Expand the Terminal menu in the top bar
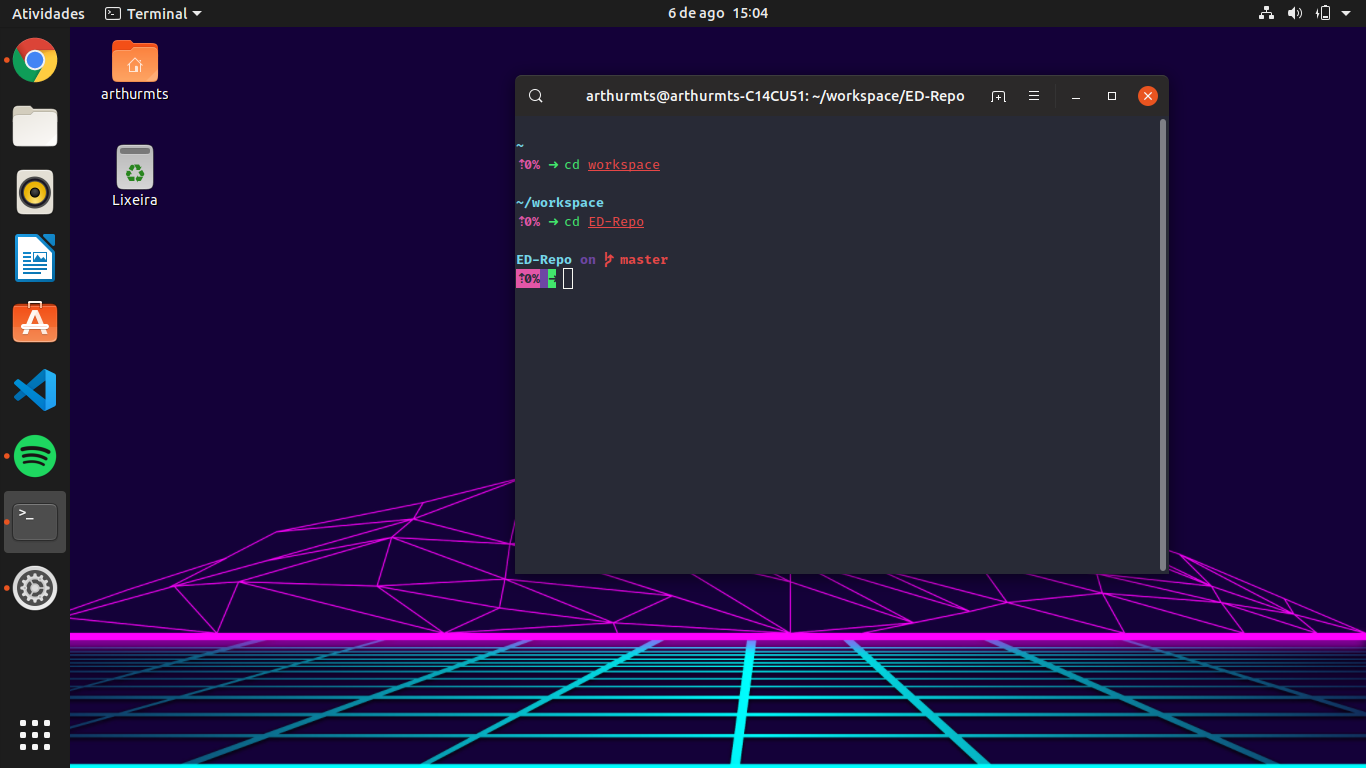Viewport: 1366px width, 768px height. [152, 13]
